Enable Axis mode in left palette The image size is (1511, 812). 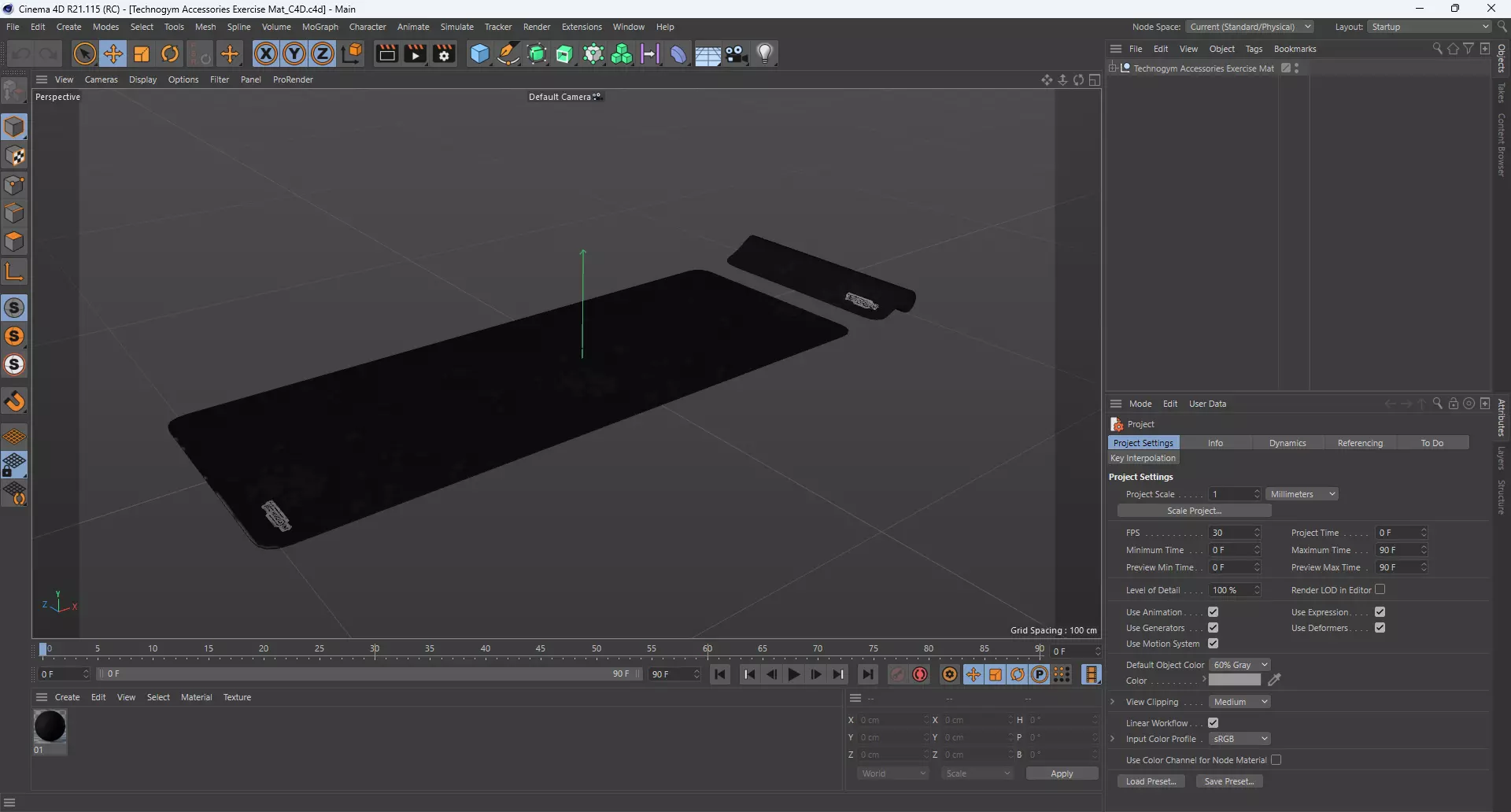[15, 272]
